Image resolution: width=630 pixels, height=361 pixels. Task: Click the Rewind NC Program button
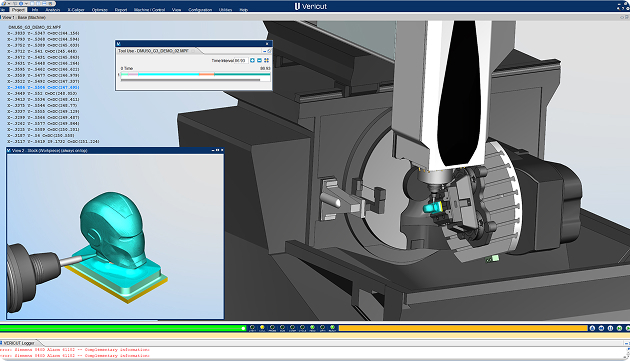tap(601, 328)
